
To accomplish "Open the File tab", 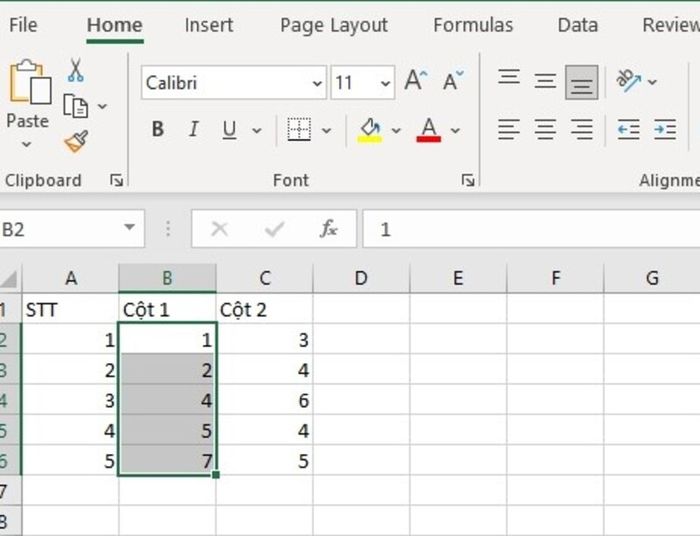I will 23,25.
